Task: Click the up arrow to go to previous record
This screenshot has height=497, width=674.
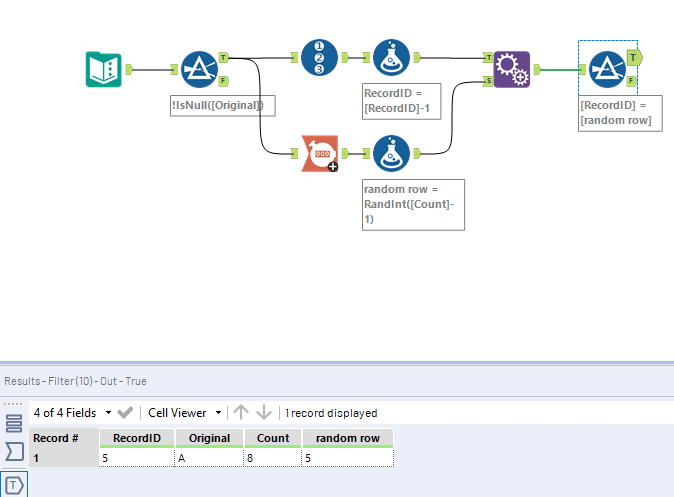Action: coord(241,413)
